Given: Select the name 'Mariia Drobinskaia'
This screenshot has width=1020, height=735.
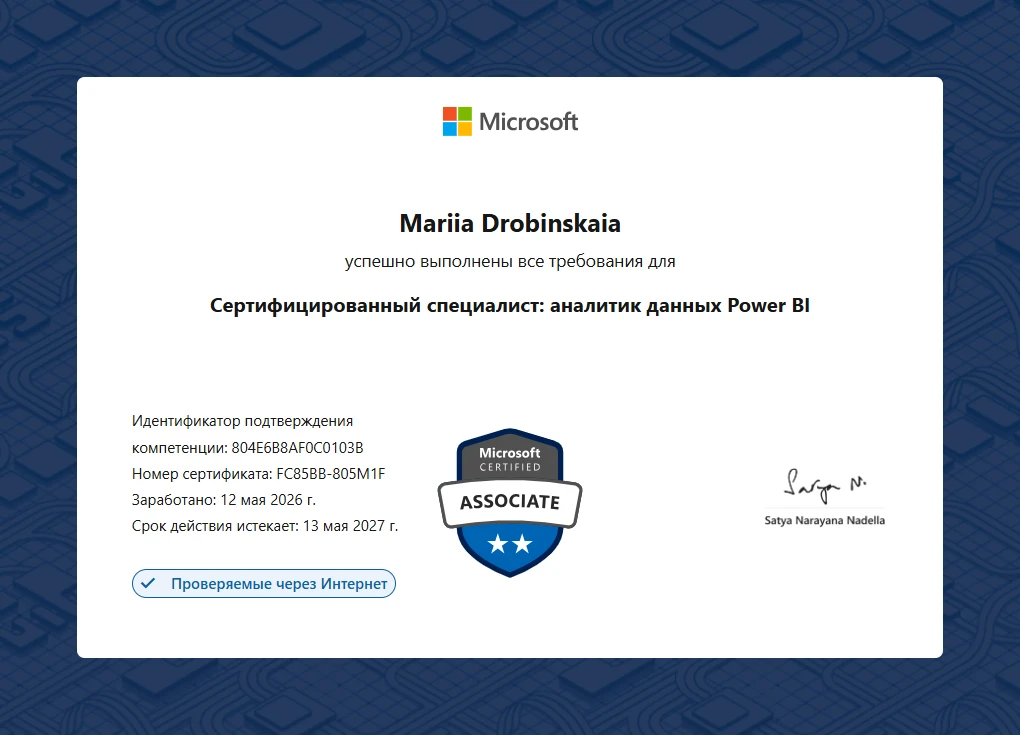Looking at the screenshot, I should pos(510,223).
